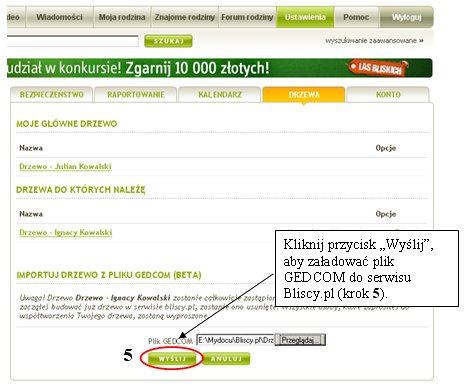Select the Importuj drzewo z pliku GEDCOM heading

(109, 275)
